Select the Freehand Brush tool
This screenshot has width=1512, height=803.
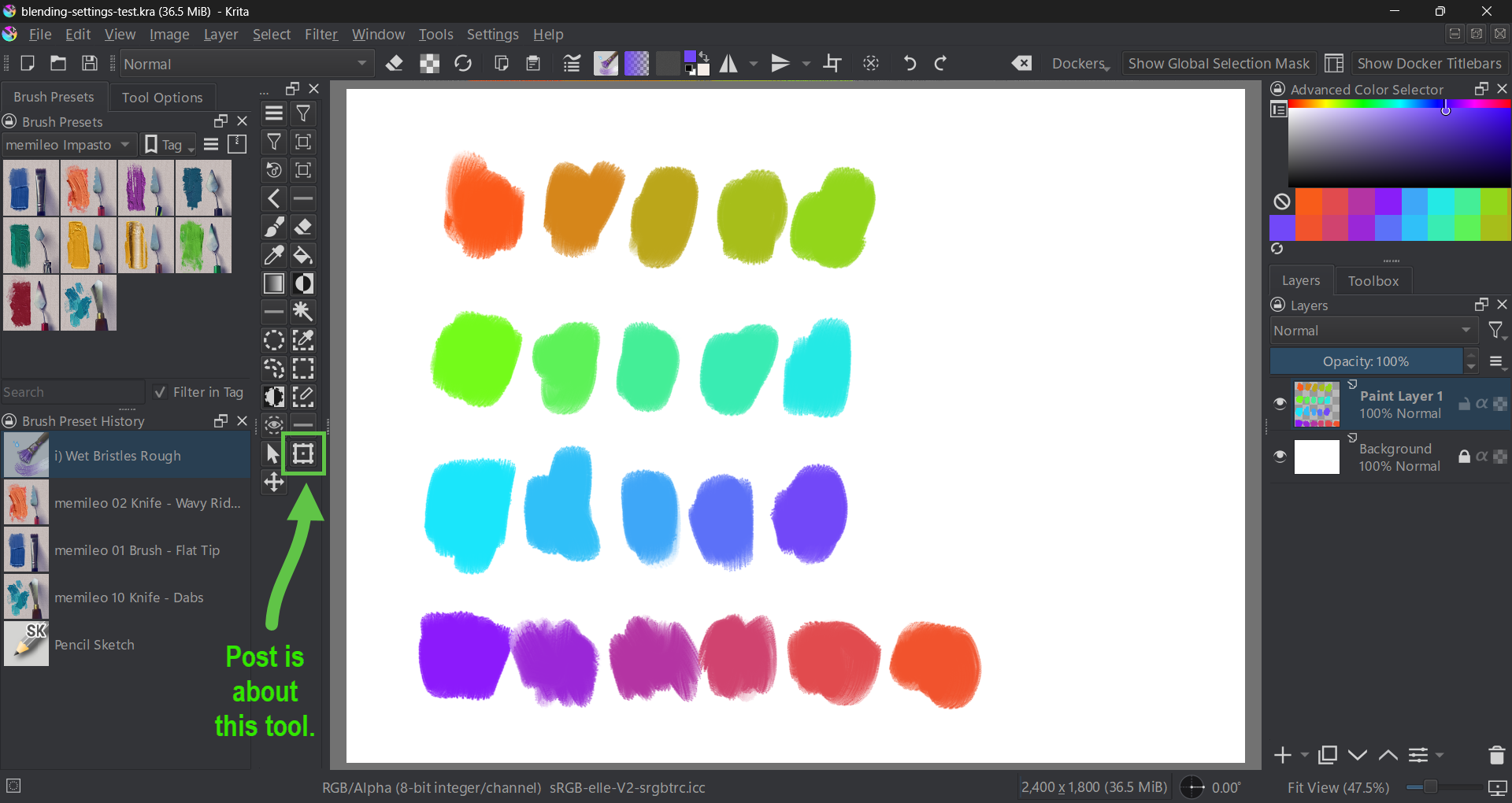(x=274, y=228)
